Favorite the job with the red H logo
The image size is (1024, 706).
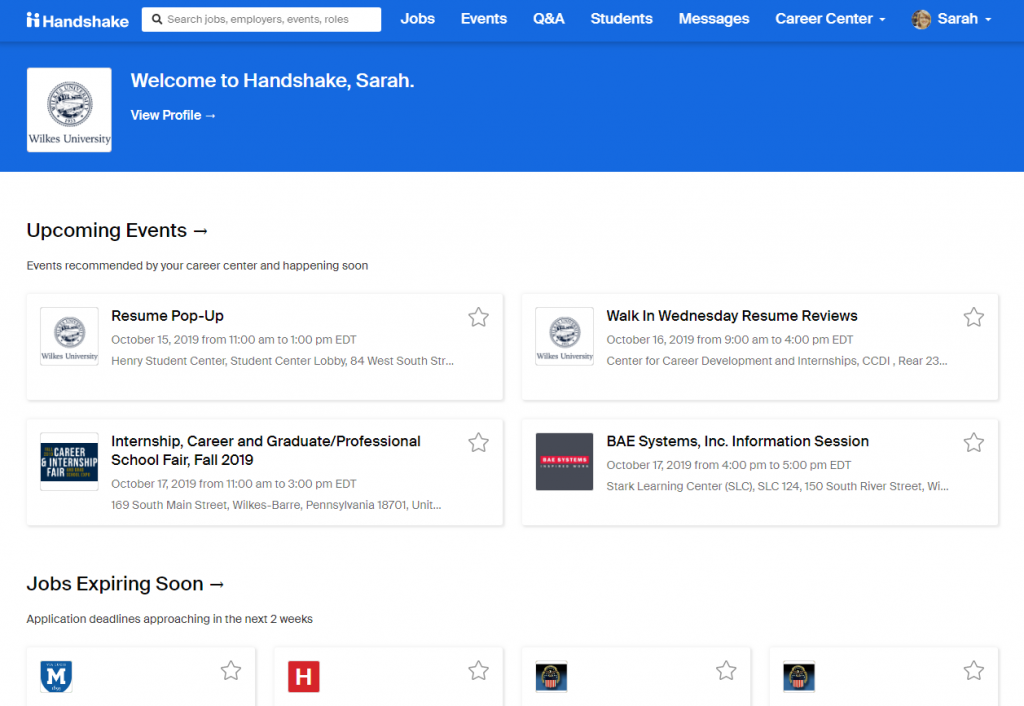(x=479, y=671)
